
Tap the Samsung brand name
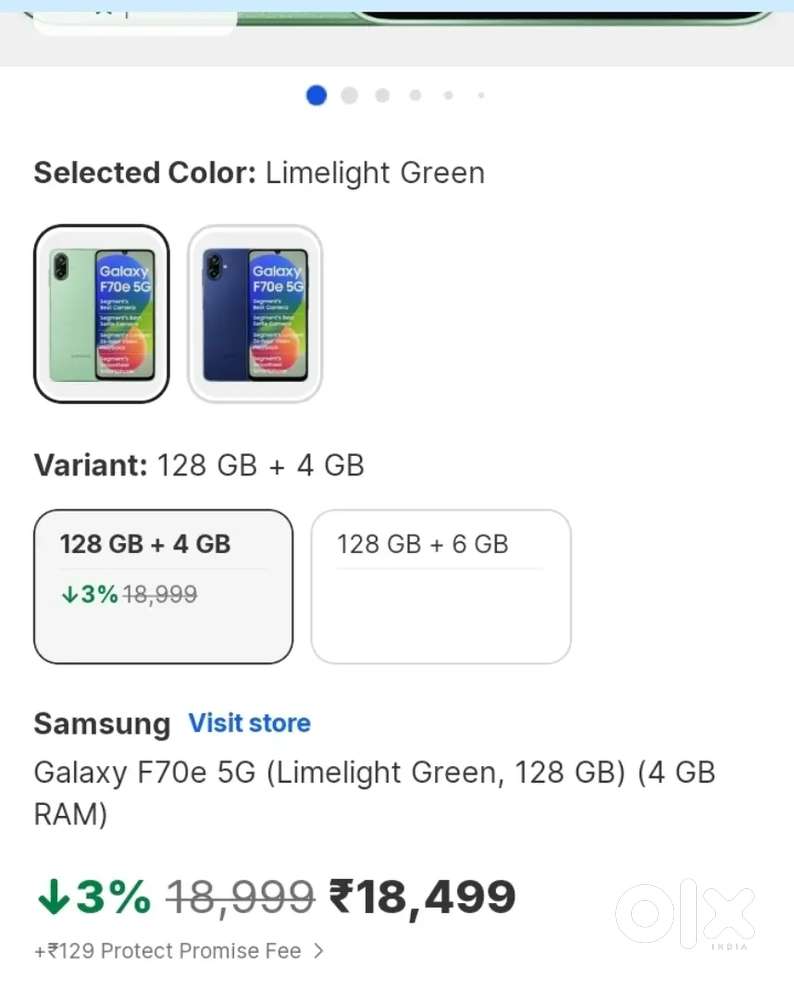[x=102, y=724]
